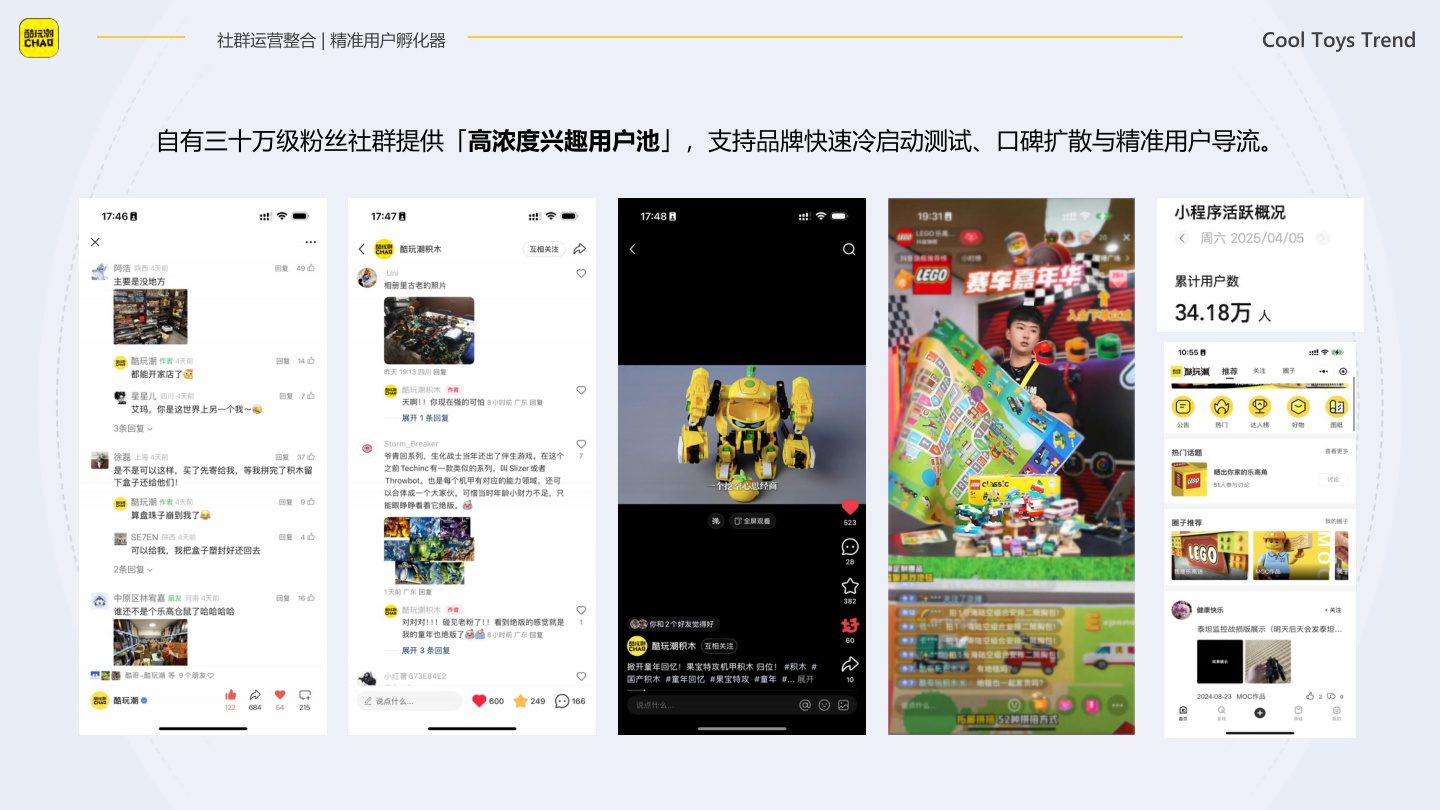This screenshot has height=810, width=1440.
Task: Tap the share arrow showing 684
Action: click(x=255, y=695)
